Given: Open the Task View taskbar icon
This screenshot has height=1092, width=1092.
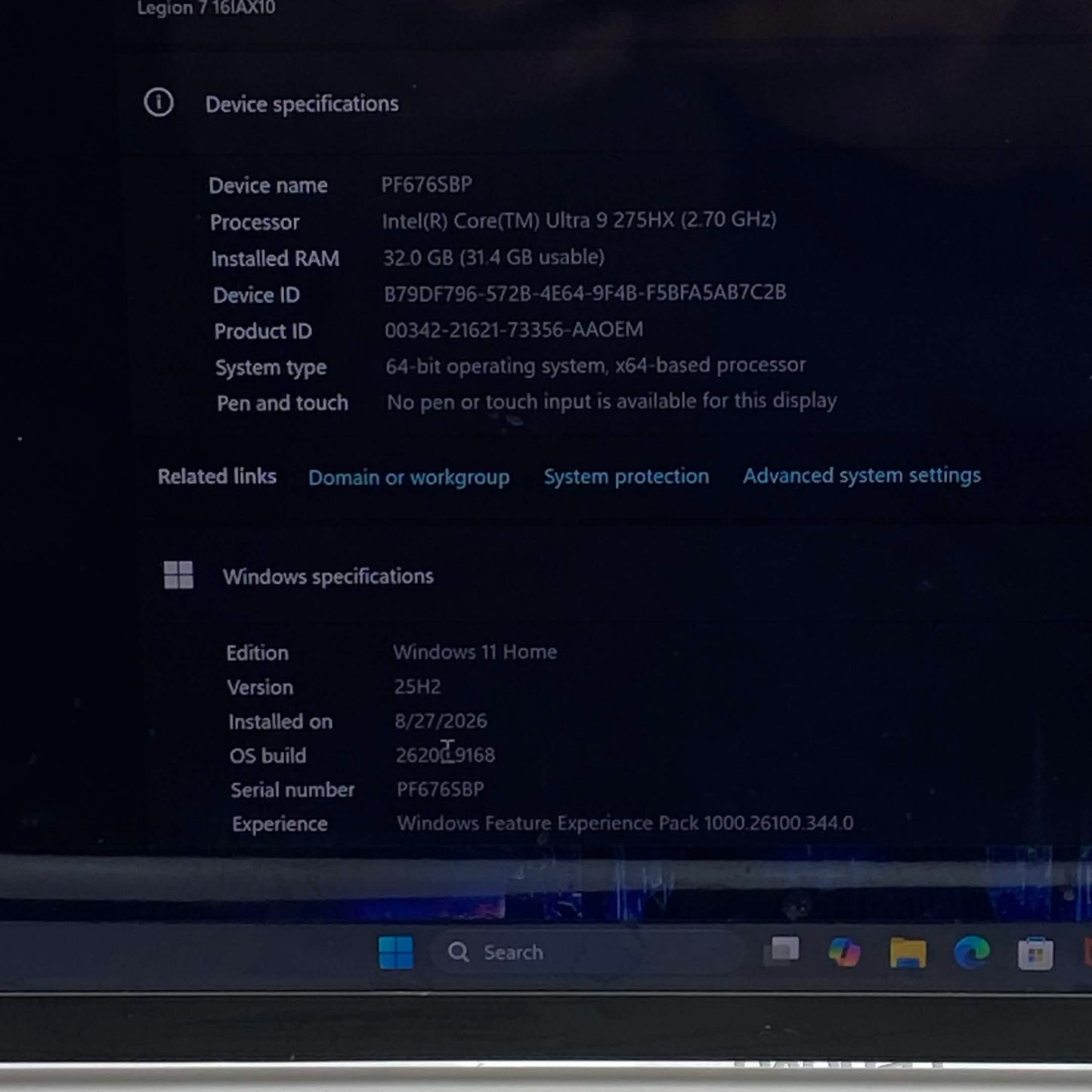Looking at the screenshot, I should tap(782, 951).
